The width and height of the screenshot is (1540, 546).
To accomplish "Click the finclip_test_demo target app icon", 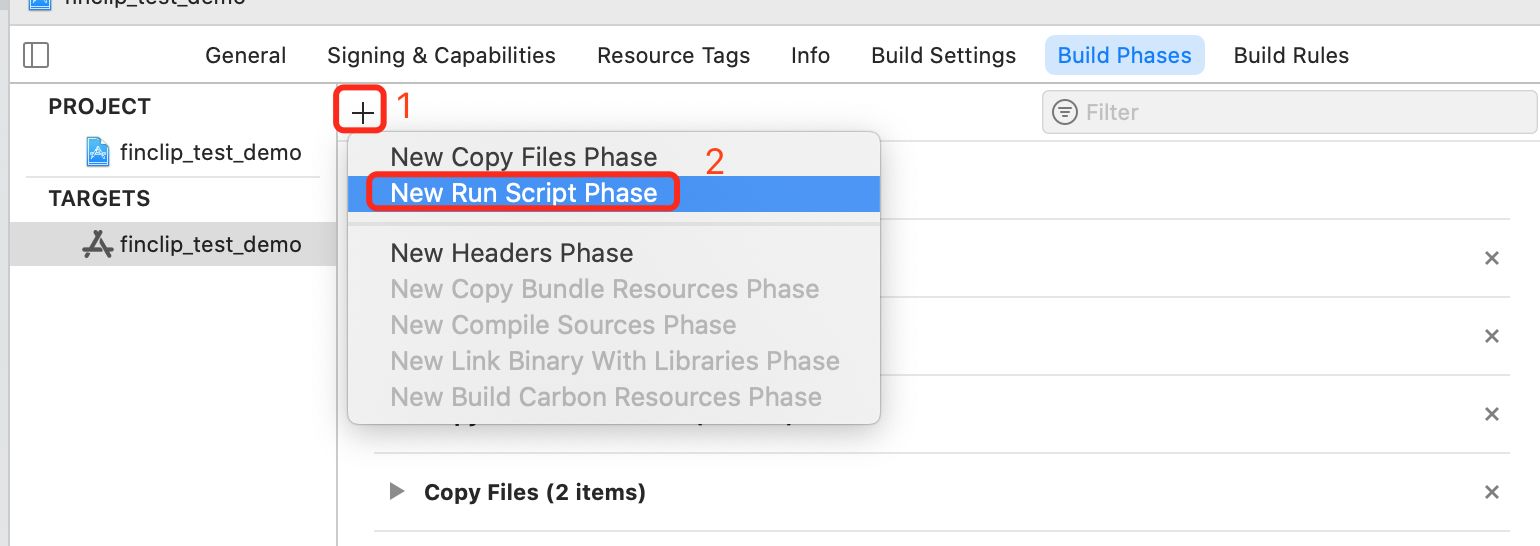I will click(97, 244).
